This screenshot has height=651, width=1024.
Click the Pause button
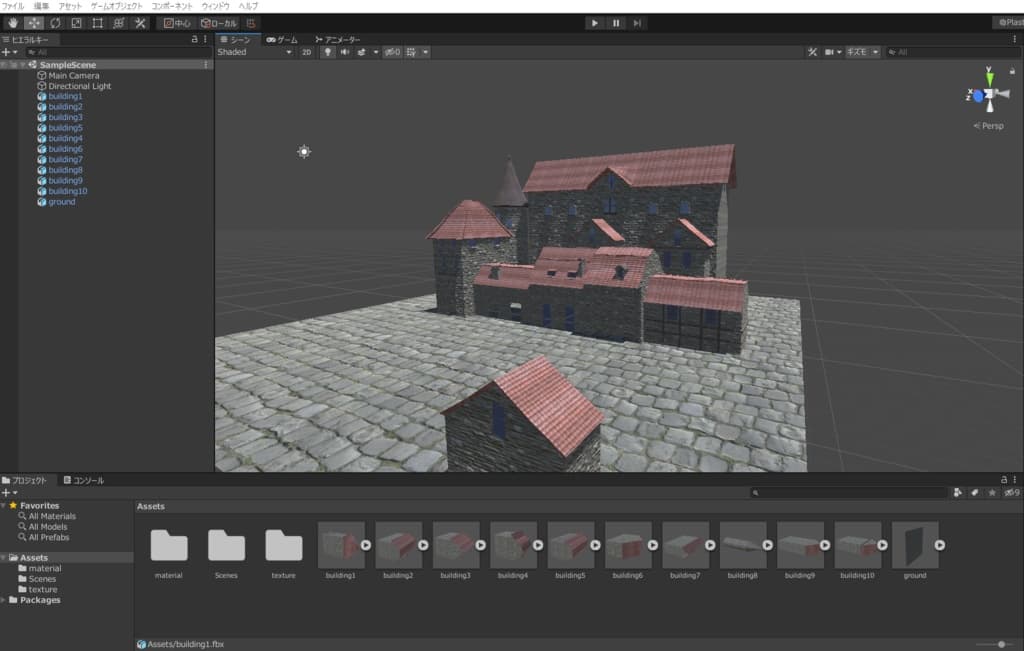[616, 23]
